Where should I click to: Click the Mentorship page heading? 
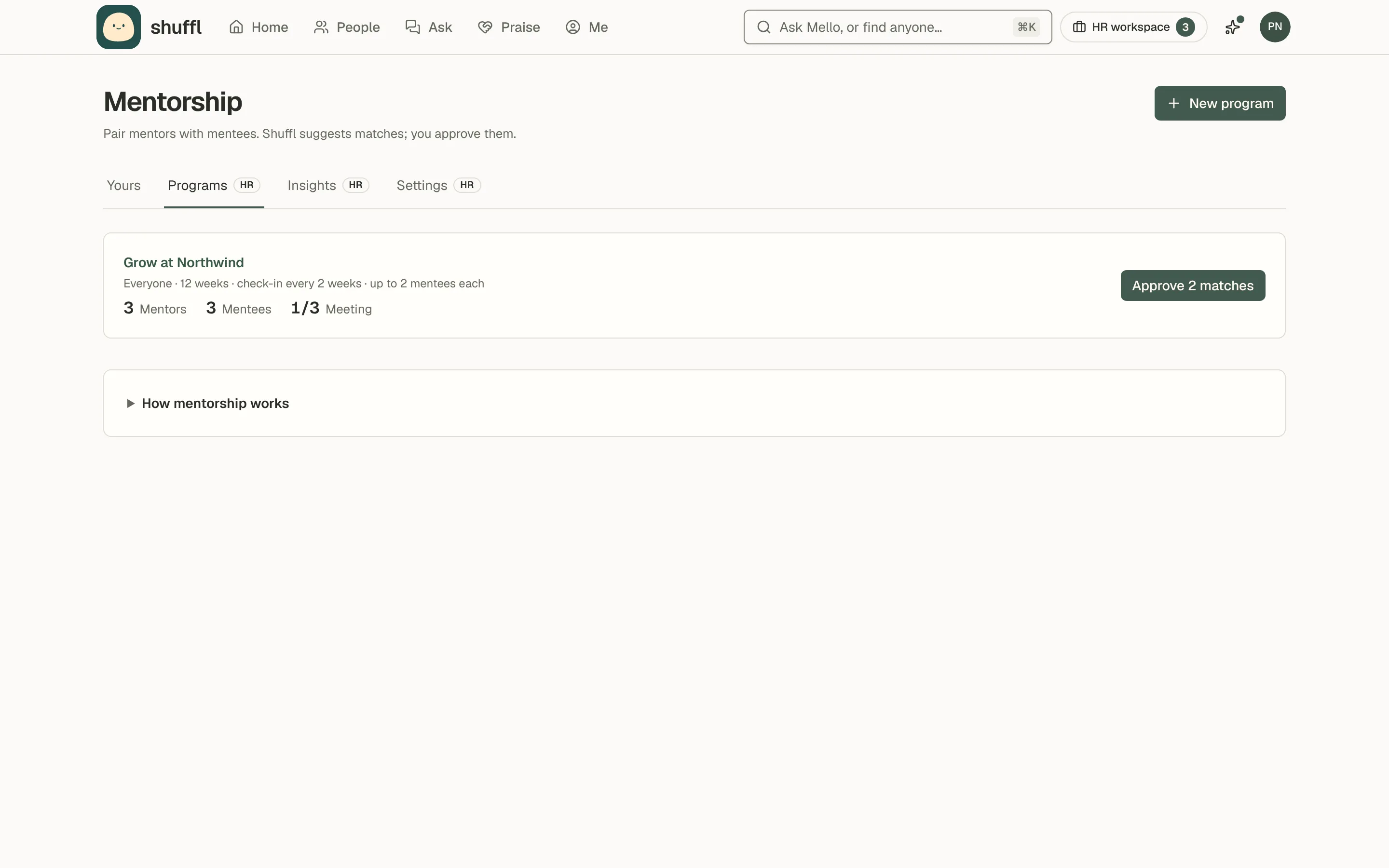point(173,102)
